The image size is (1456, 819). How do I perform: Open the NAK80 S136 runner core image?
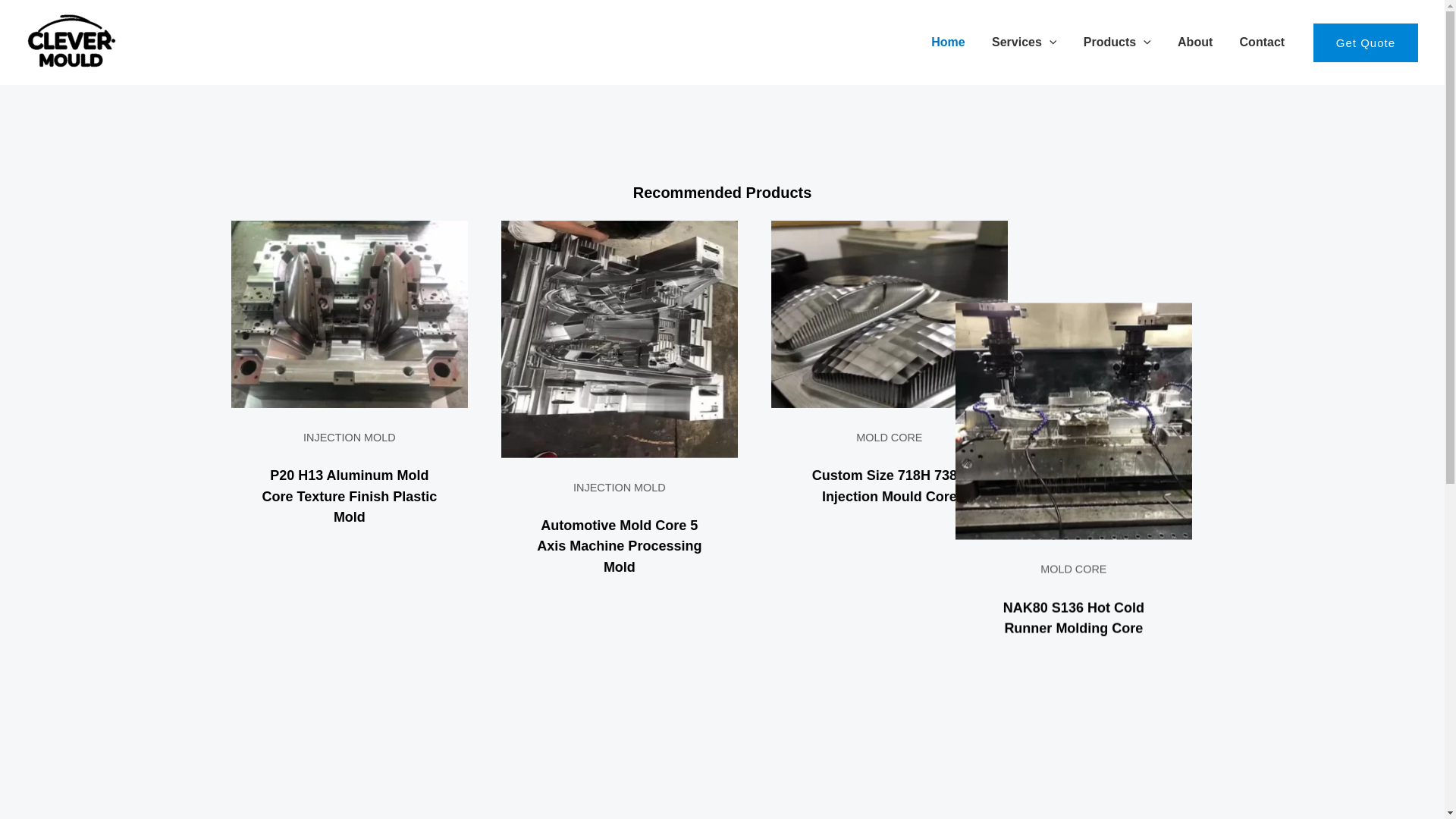pos(1074,422)
